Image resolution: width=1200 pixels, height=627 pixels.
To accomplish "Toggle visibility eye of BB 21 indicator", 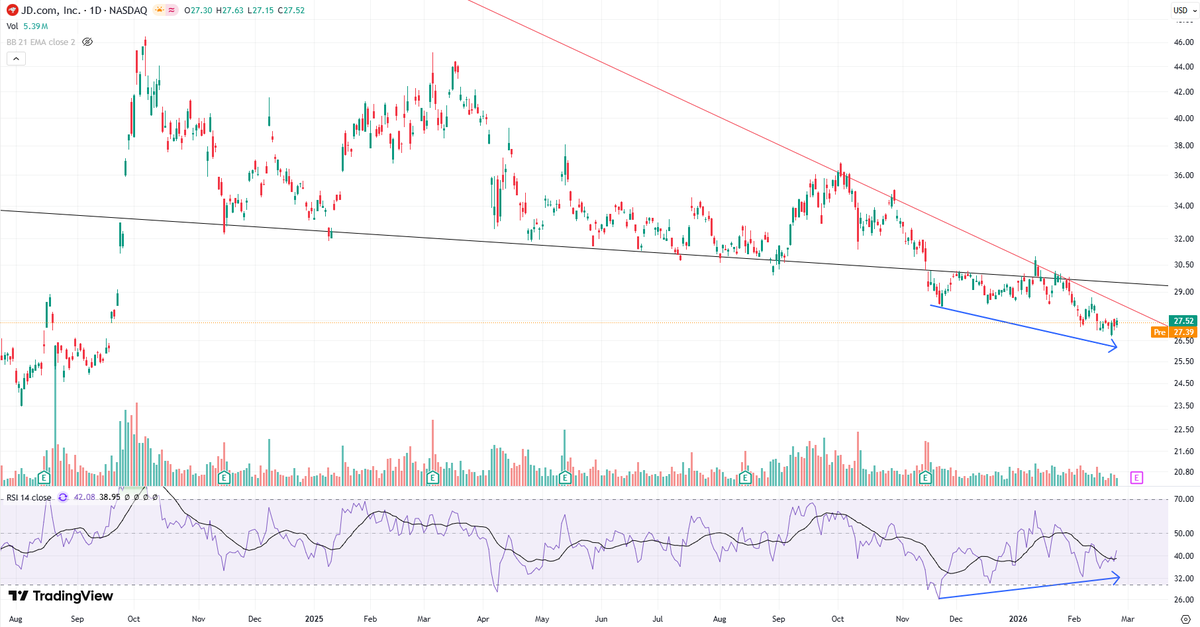I will coord(87,42).
